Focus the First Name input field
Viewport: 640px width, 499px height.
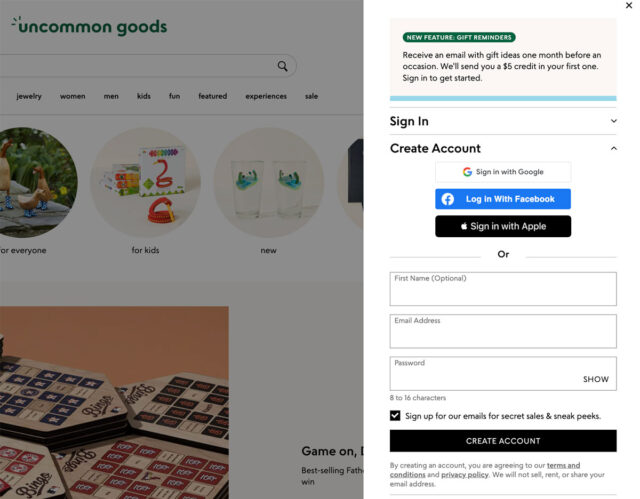[x=503, y=289]
